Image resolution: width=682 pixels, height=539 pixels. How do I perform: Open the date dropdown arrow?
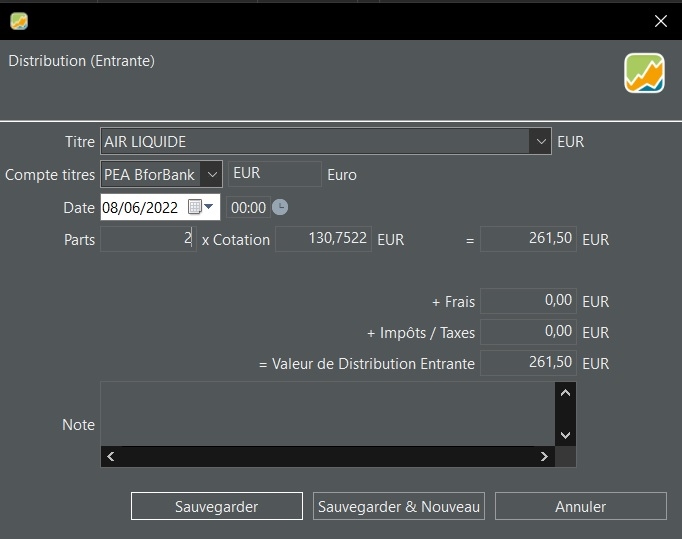(x=209, y=207)
